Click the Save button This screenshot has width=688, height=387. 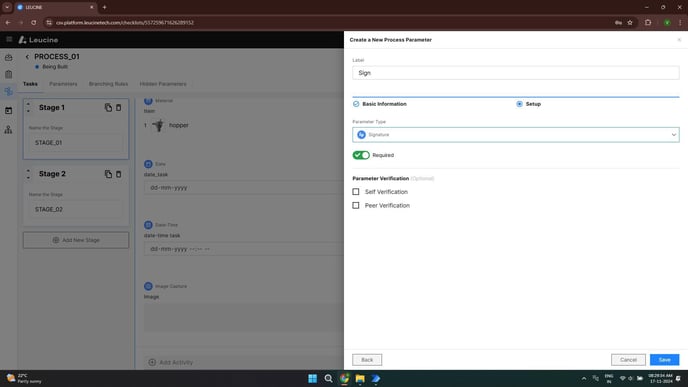664,360
